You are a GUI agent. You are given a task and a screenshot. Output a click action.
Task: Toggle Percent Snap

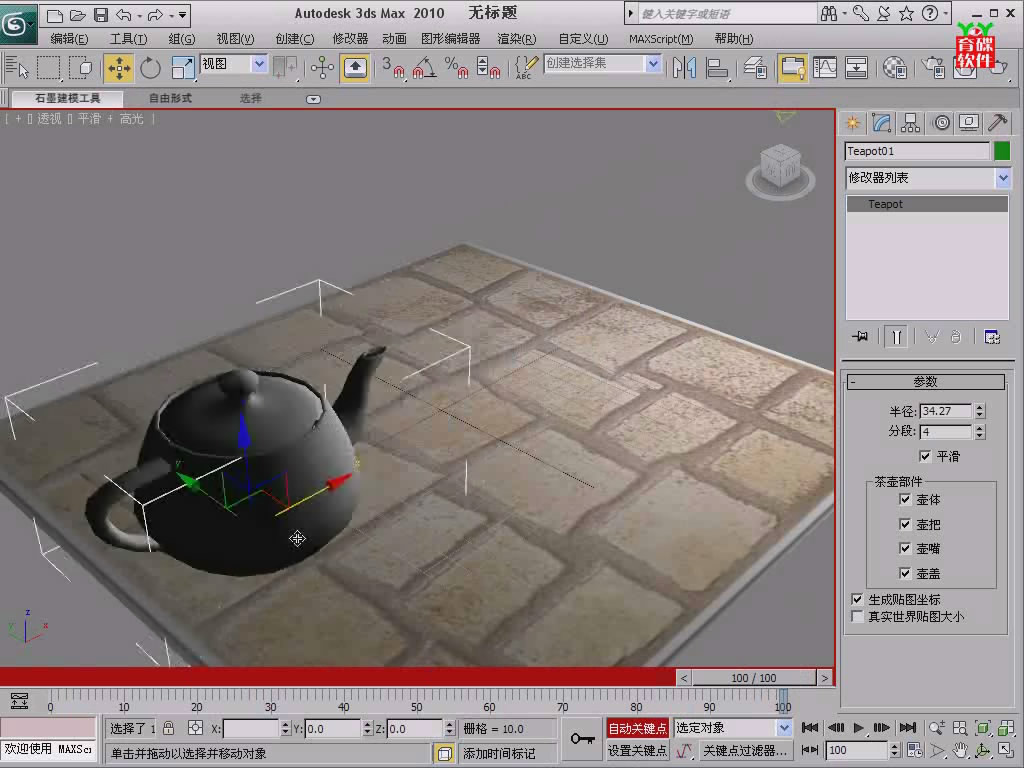click(456, 68)
